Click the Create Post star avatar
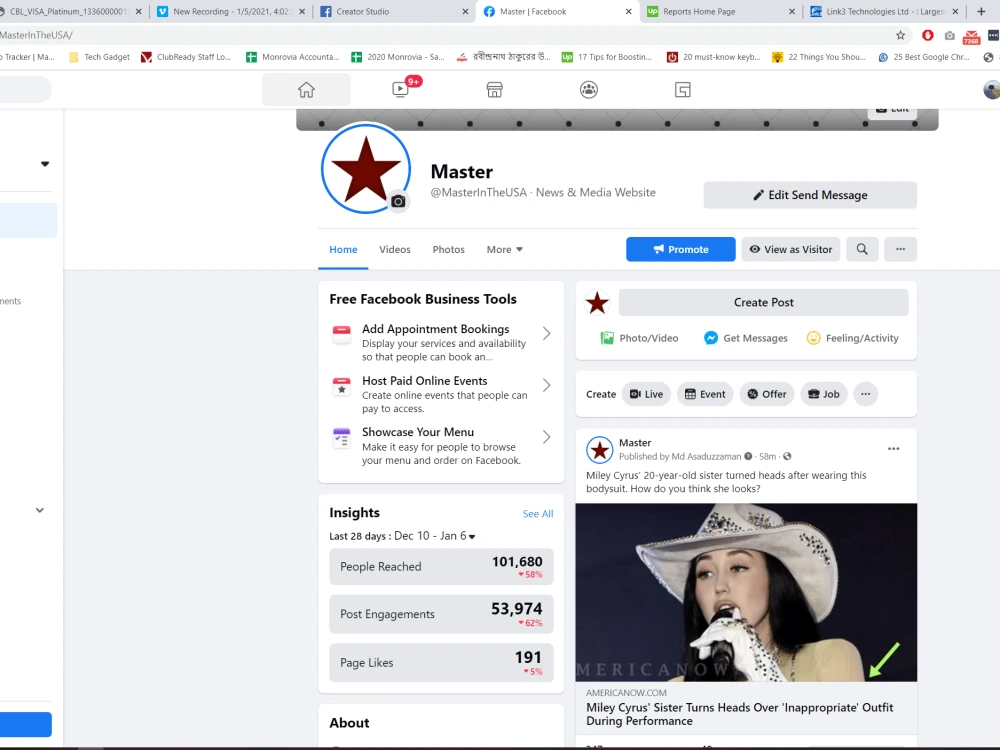 pyautogui.click(x=598, y=303)
